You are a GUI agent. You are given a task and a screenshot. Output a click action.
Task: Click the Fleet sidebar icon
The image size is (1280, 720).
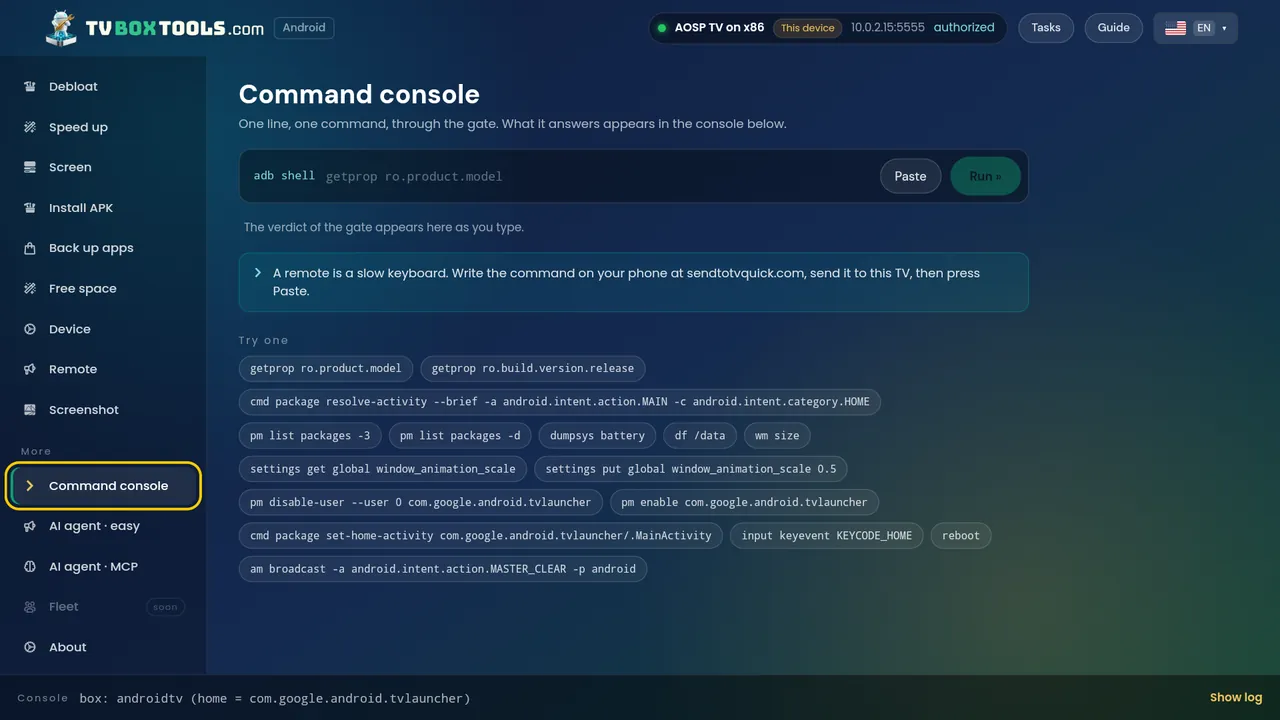coord(30,607)
